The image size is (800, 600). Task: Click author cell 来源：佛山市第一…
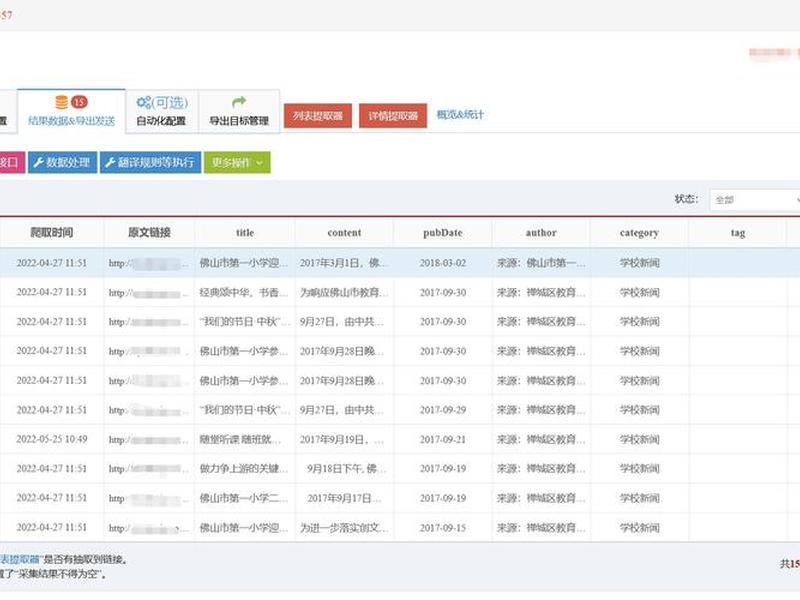click(541, 263)
